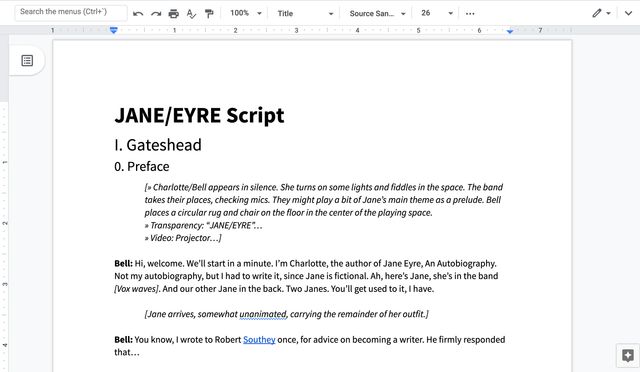Screen dimensions: 640x372
Task: Click the left indent marker on ruler
Action: 113,31
